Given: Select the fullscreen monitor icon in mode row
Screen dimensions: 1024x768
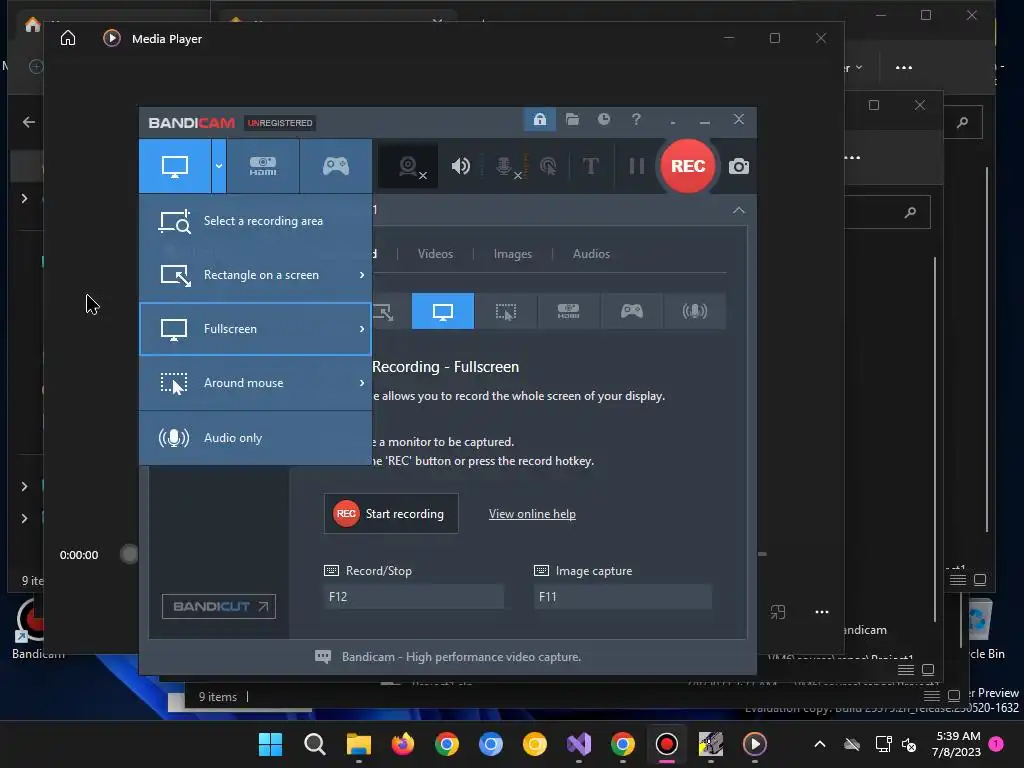Looking at the screenshot, I should tap(443, 312).
